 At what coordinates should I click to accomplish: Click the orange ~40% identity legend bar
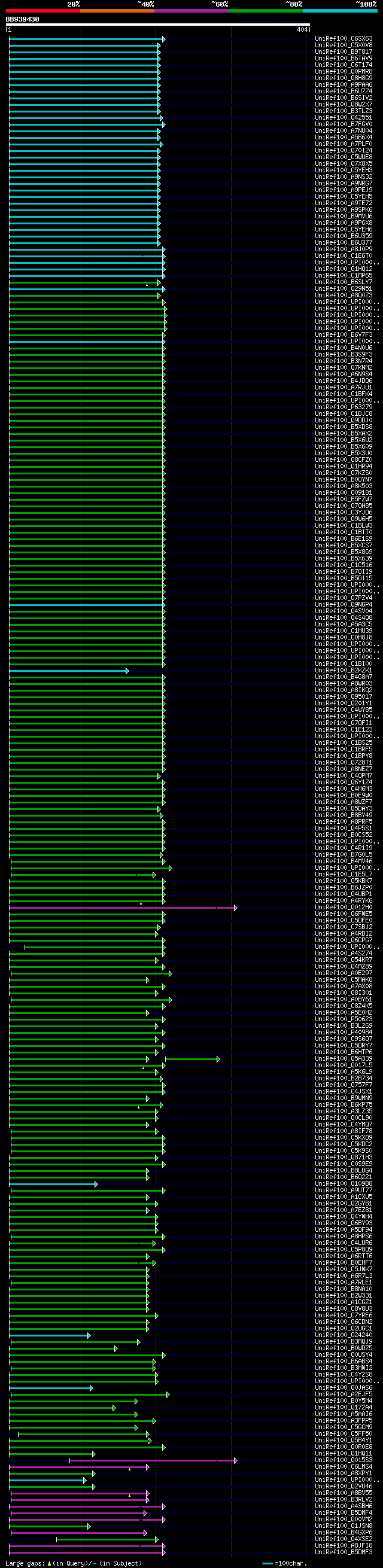(117, 11)
